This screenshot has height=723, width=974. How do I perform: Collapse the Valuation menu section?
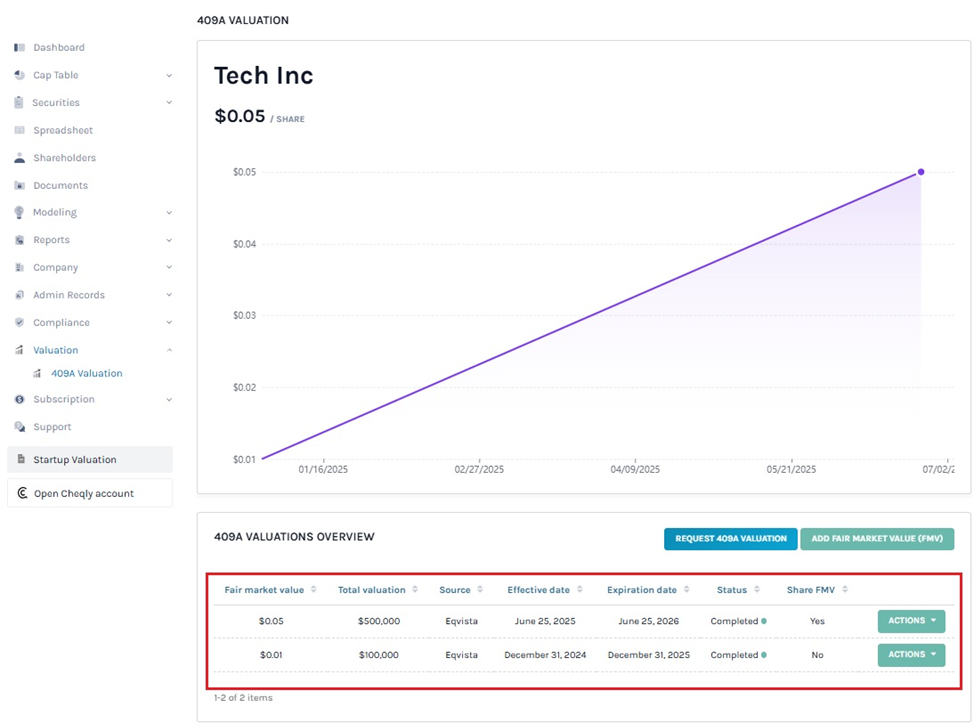[x=168, y=350]
